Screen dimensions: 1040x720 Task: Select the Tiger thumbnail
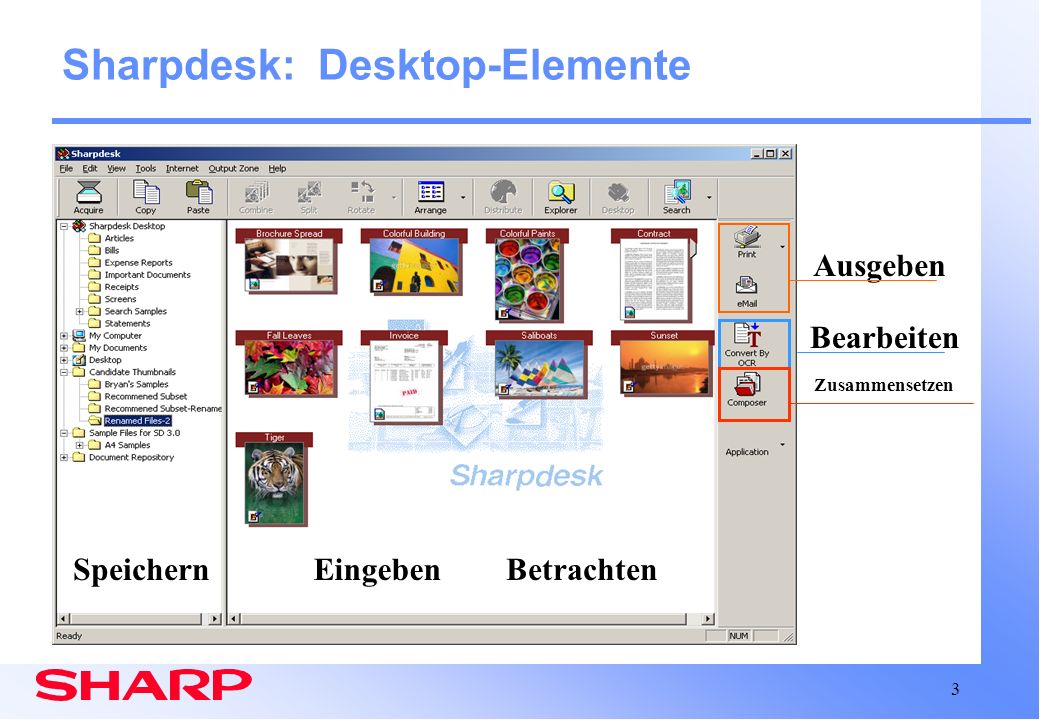click(274, 479)
